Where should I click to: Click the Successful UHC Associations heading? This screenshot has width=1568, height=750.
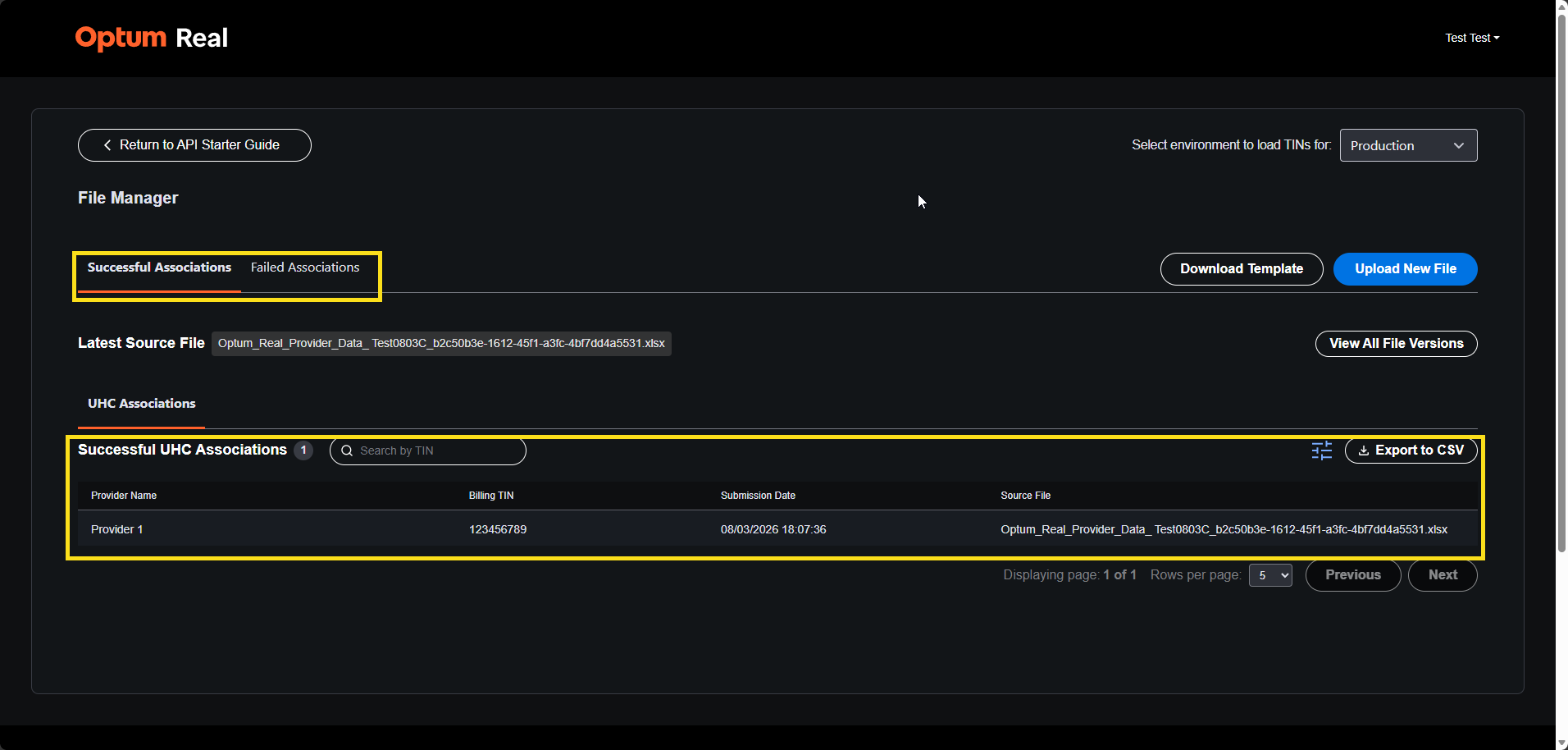point(182,450)
